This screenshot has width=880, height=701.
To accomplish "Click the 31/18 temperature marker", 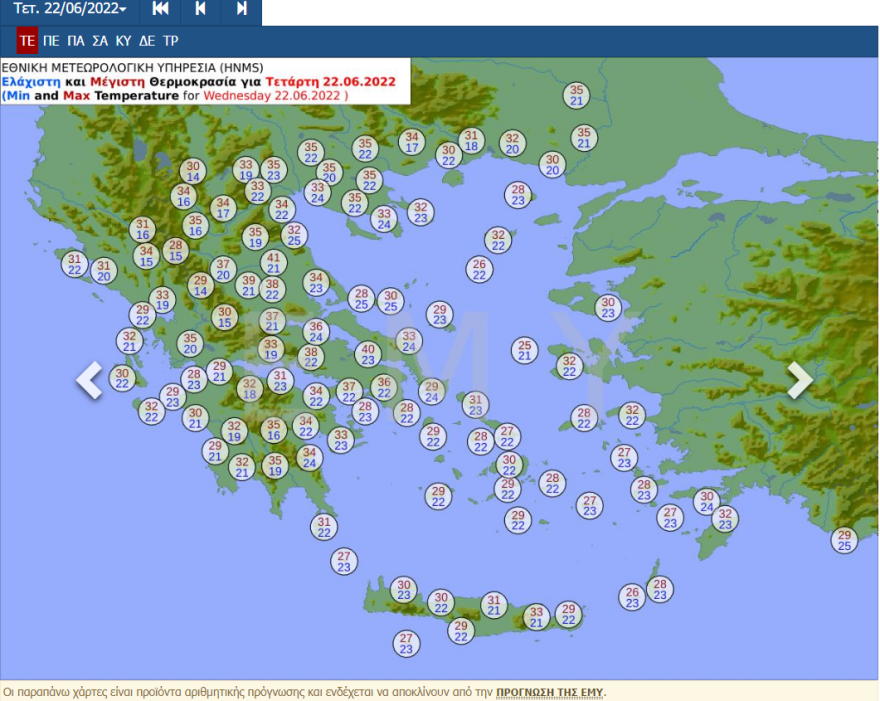I will (471, 141).
